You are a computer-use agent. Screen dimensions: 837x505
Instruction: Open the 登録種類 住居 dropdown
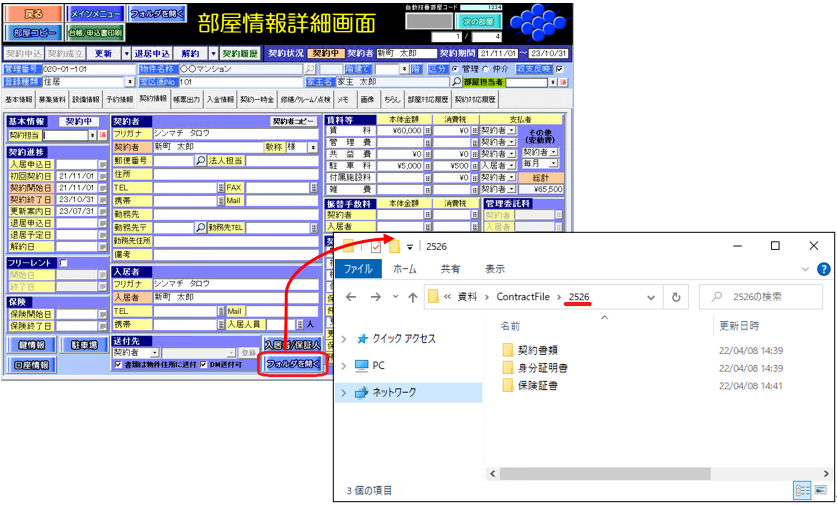pyautogui.click(x=129, y=82)
